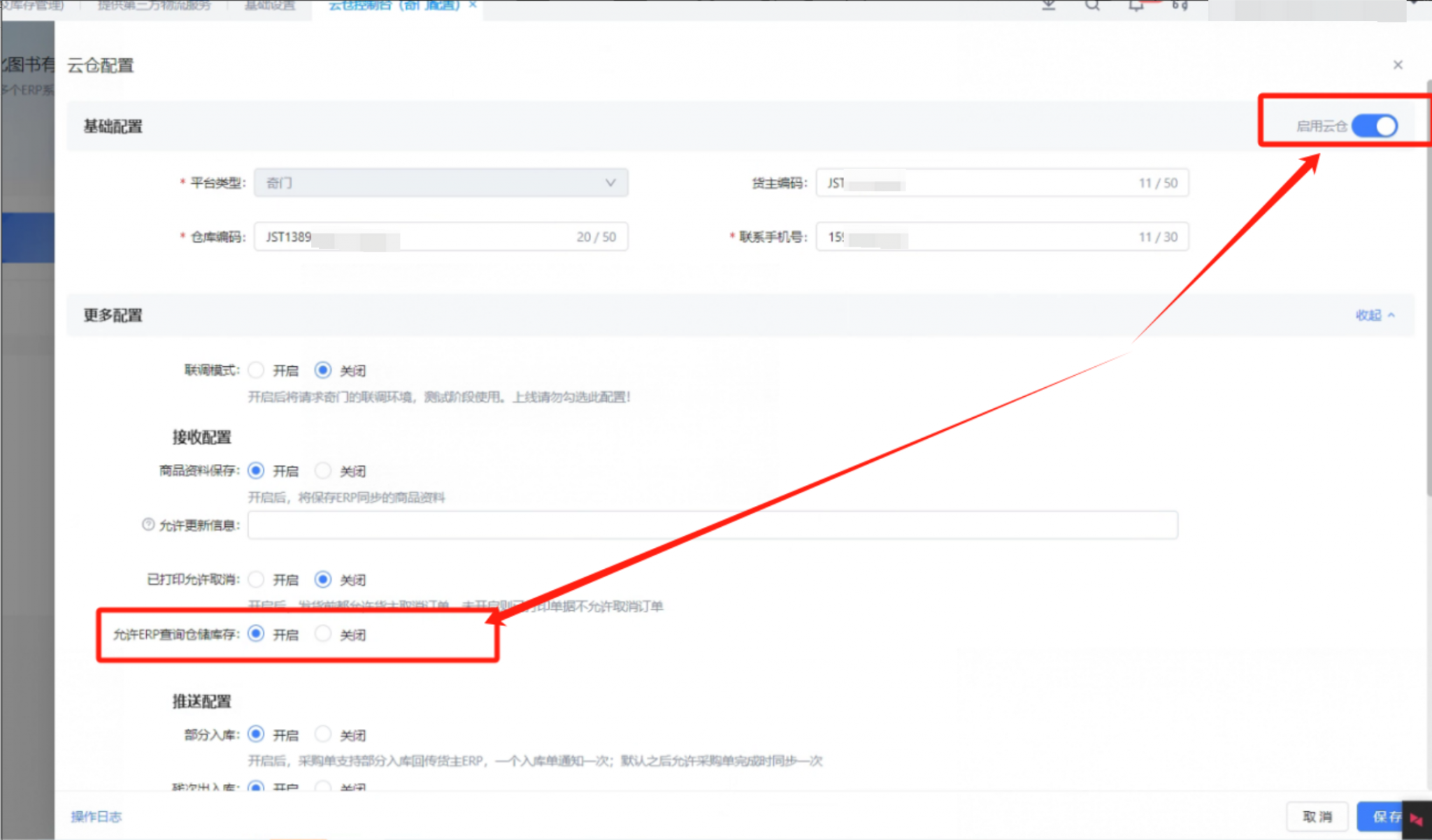The width and height of the screenshot is (1432, 840).
Task: Select 关闭 for 已打印允许取消
Action: coord(323,579)
